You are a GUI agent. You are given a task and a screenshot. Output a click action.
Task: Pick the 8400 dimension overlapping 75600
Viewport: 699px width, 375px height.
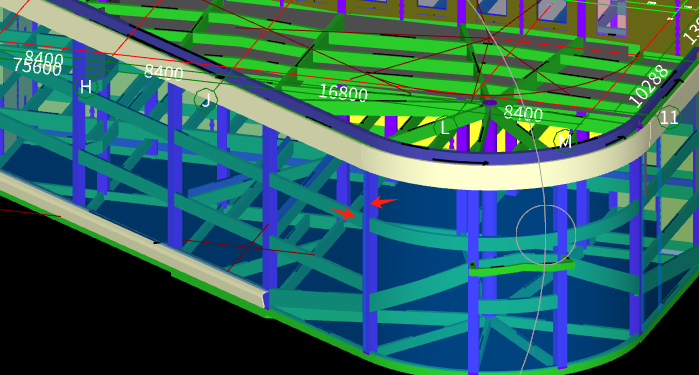44,58
